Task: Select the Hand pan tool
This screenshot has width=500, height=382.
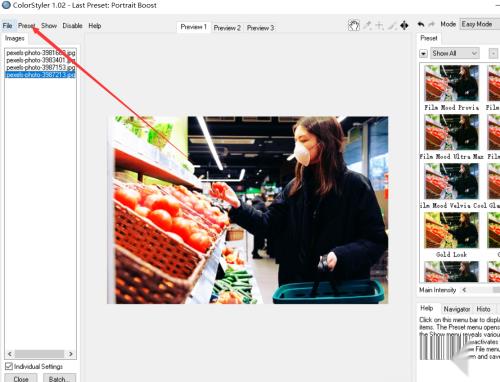Action: (x=354, y=25)
